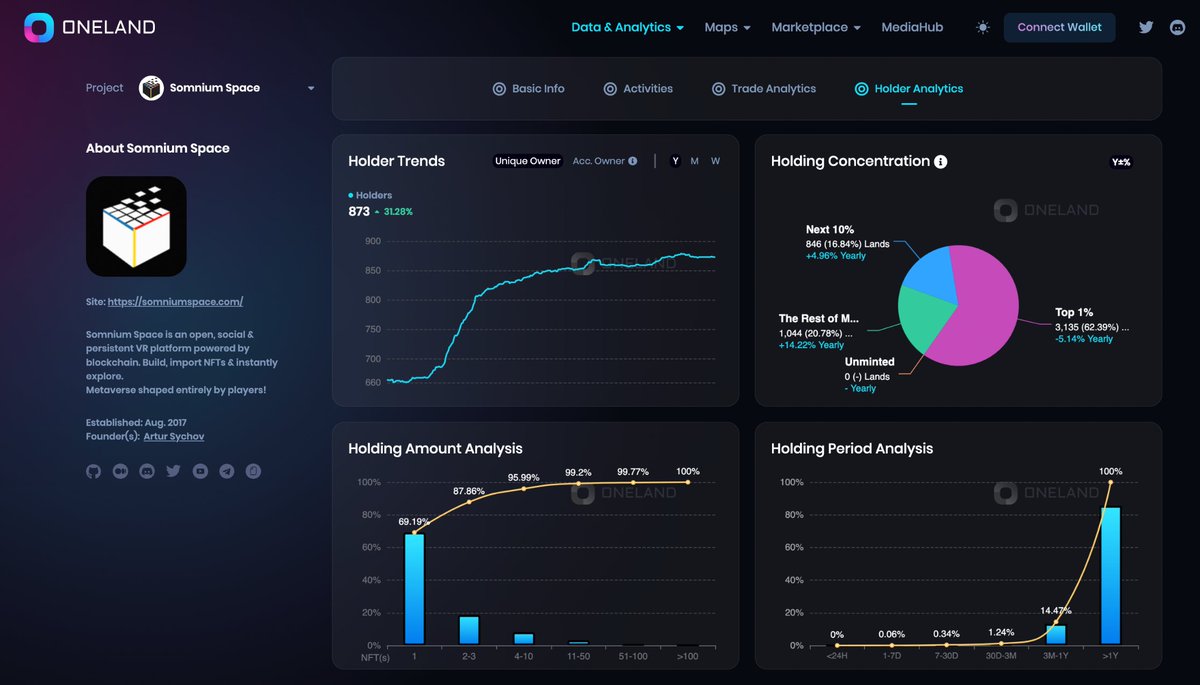The width and height of the screenshot is (1200, 685).
Task: Open Somnium Space Medium icon
Action: [120, 471]
